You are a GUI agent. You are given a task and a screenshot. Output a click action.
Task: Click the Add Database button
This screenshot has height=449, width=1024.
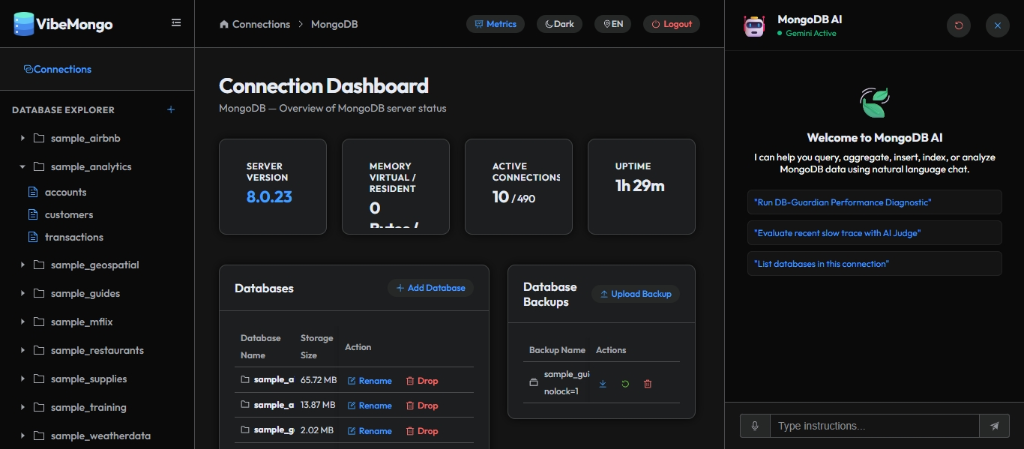click(x=430, y=288)
